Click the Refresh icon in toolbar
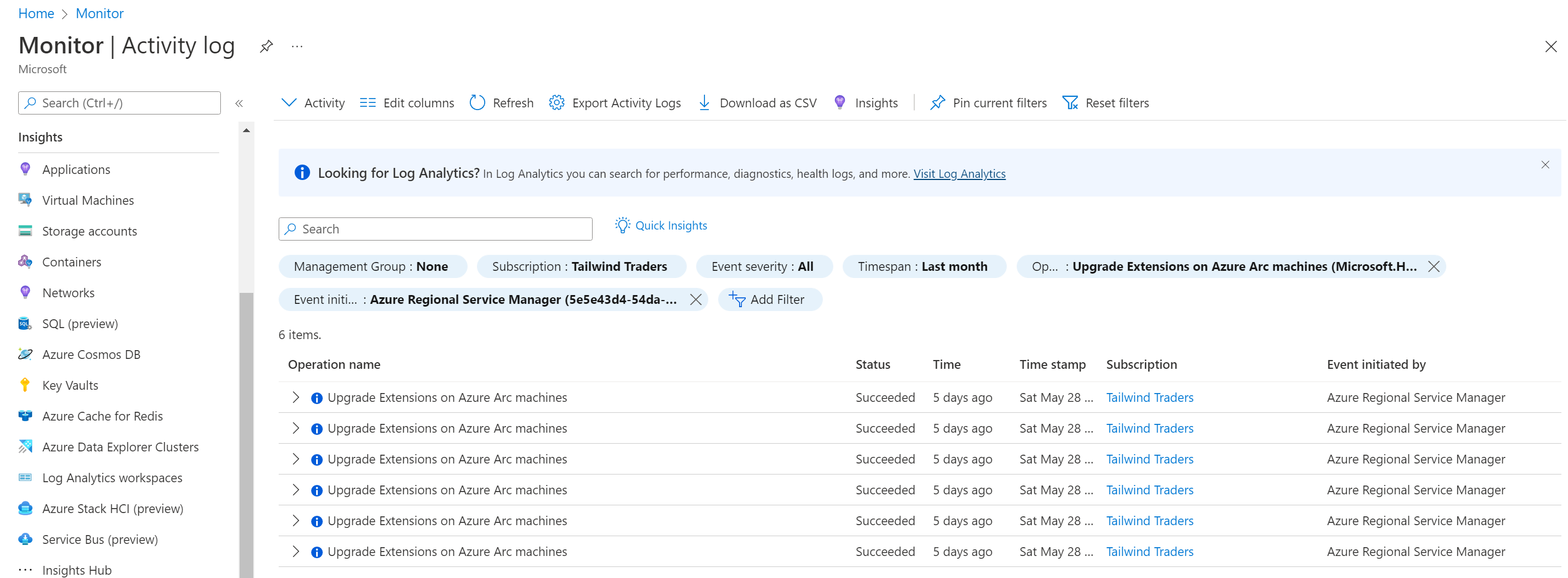1568x578 pixels. 477,103
